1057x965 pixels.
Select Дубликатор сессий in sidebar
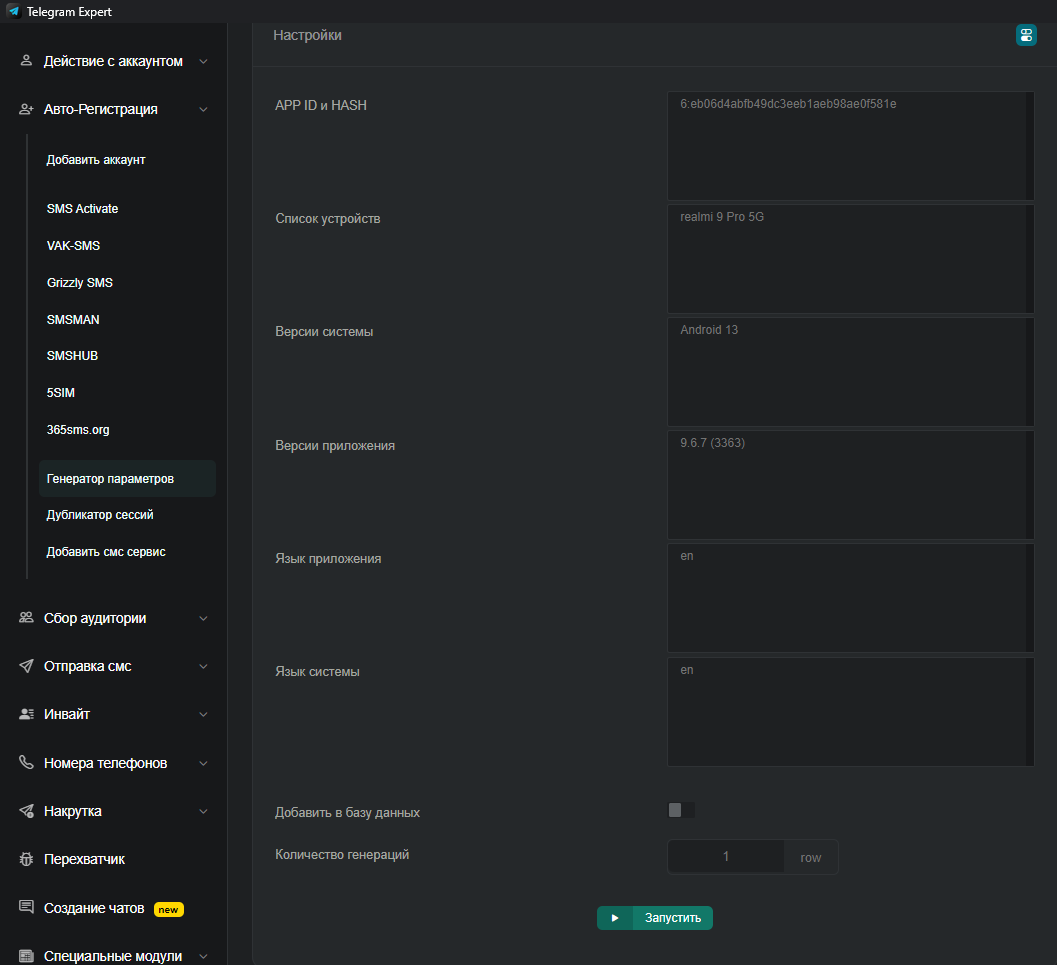100,515
